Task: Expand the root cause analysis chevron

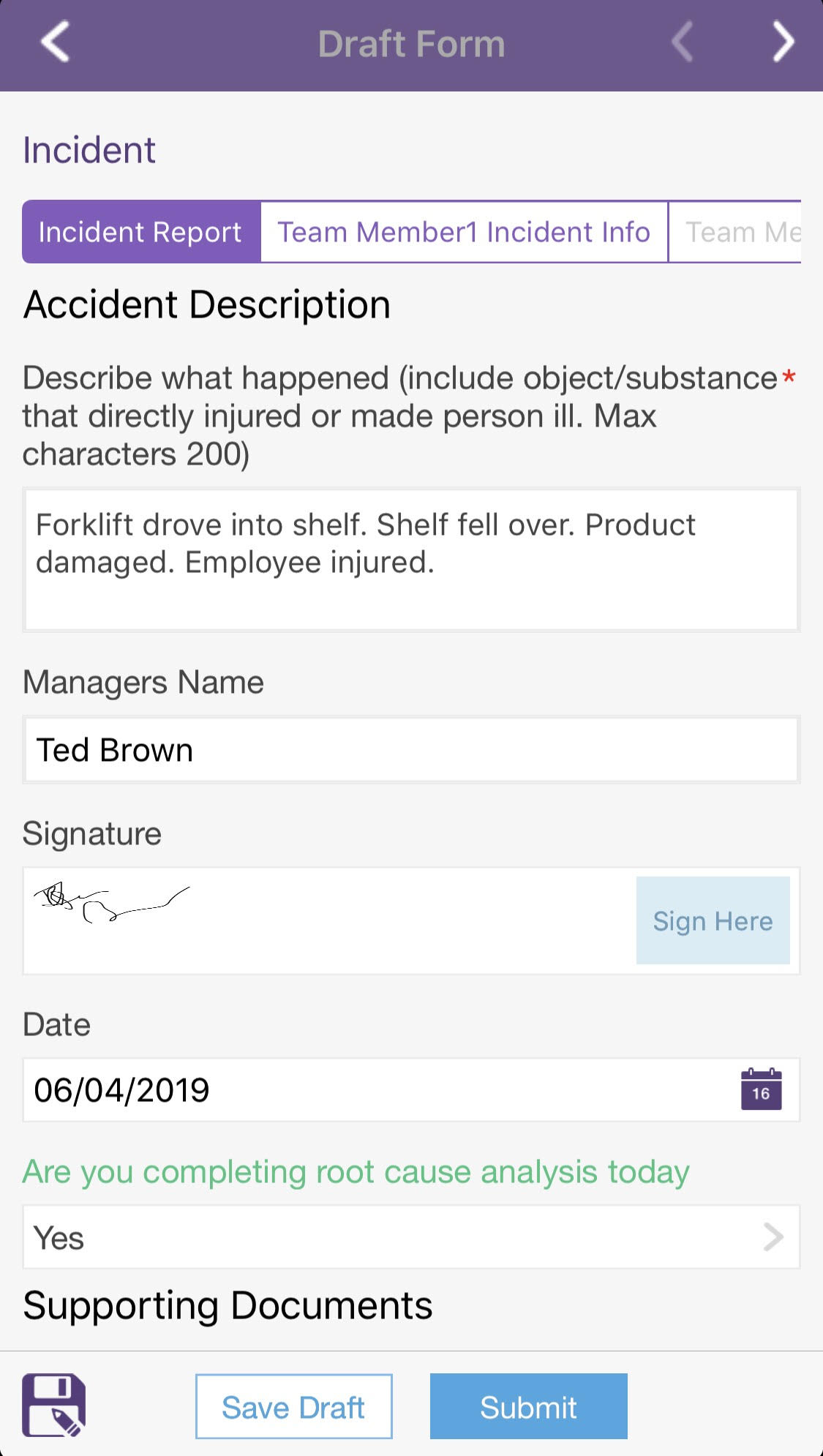Action: [x=773, y=1237]
